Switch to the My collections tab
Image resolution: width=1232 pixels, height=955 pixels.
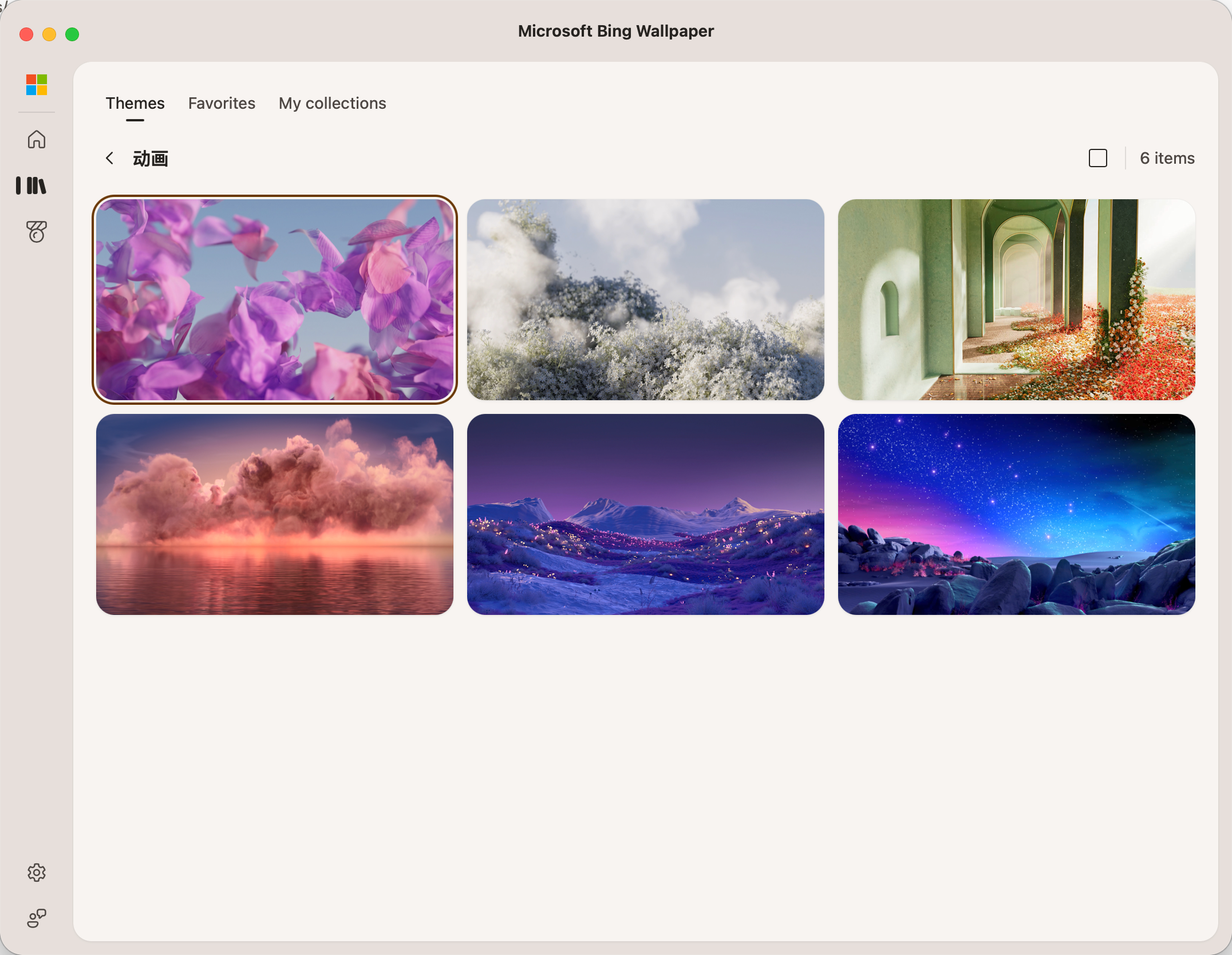click(x=333, y=103)
